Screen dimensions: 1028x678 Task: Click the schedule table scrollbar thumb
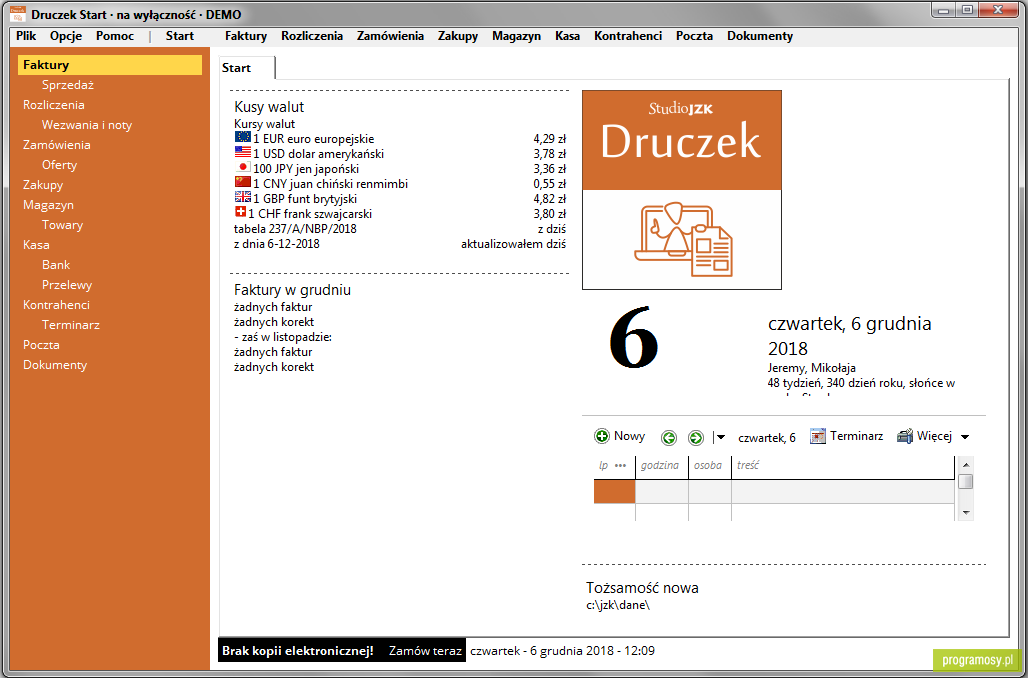[x=965, y=481]
